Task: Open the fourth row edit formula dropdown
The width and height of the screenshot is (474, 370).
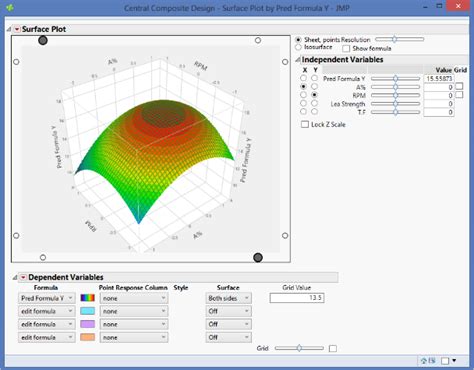Action: coord(46,337)
